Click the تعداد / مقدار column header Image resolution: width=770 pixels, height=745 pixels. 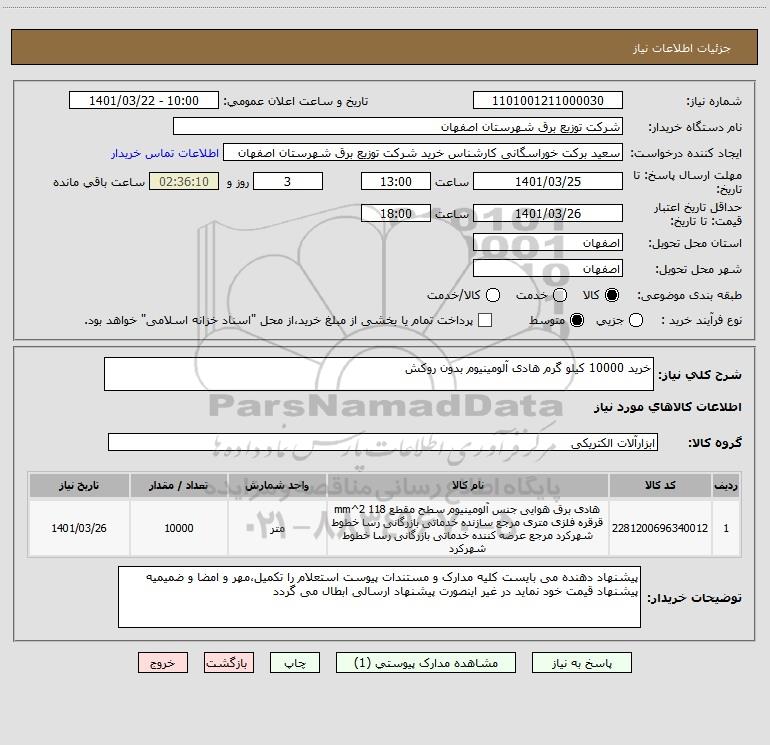pyautogui.click(x=179, y=485)
